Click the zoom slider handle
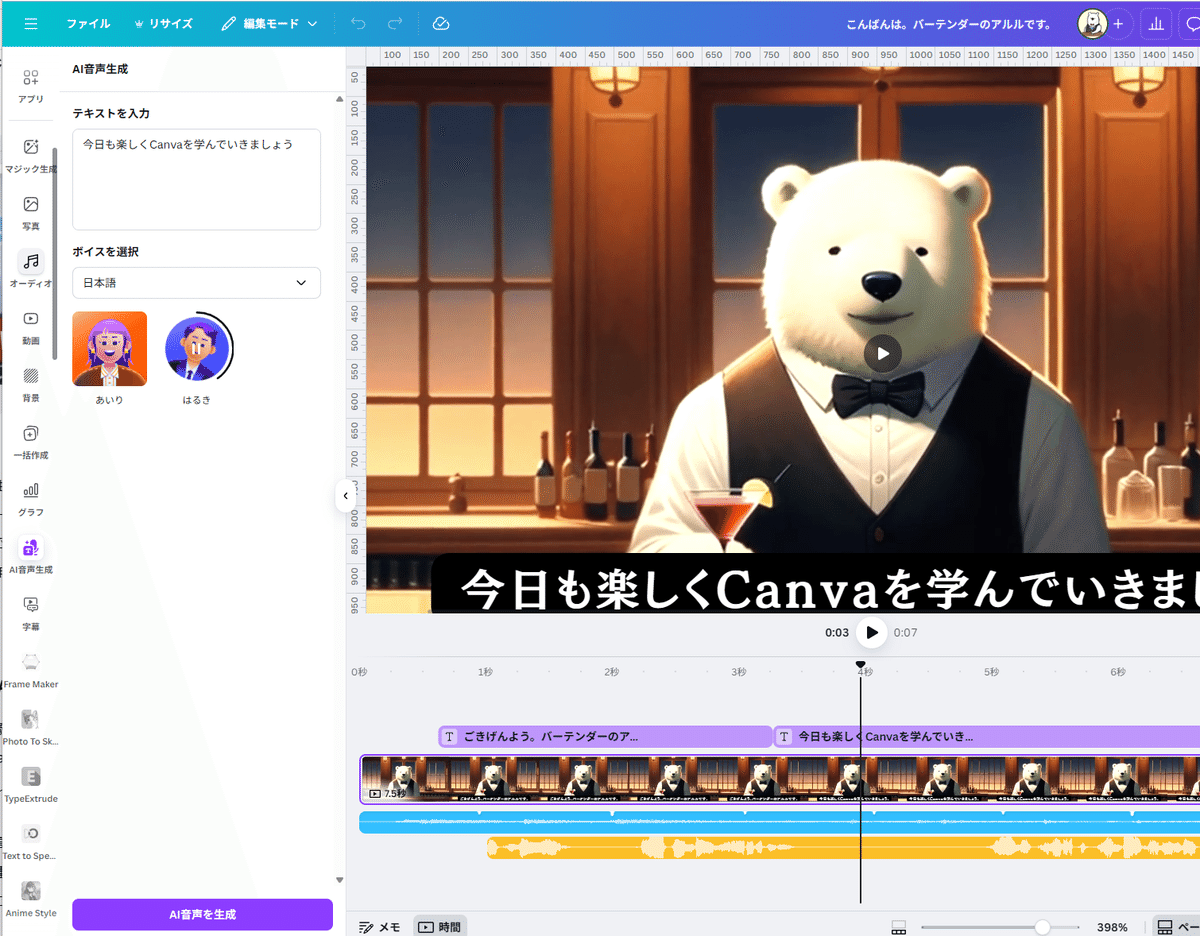 click(1042, 927)
